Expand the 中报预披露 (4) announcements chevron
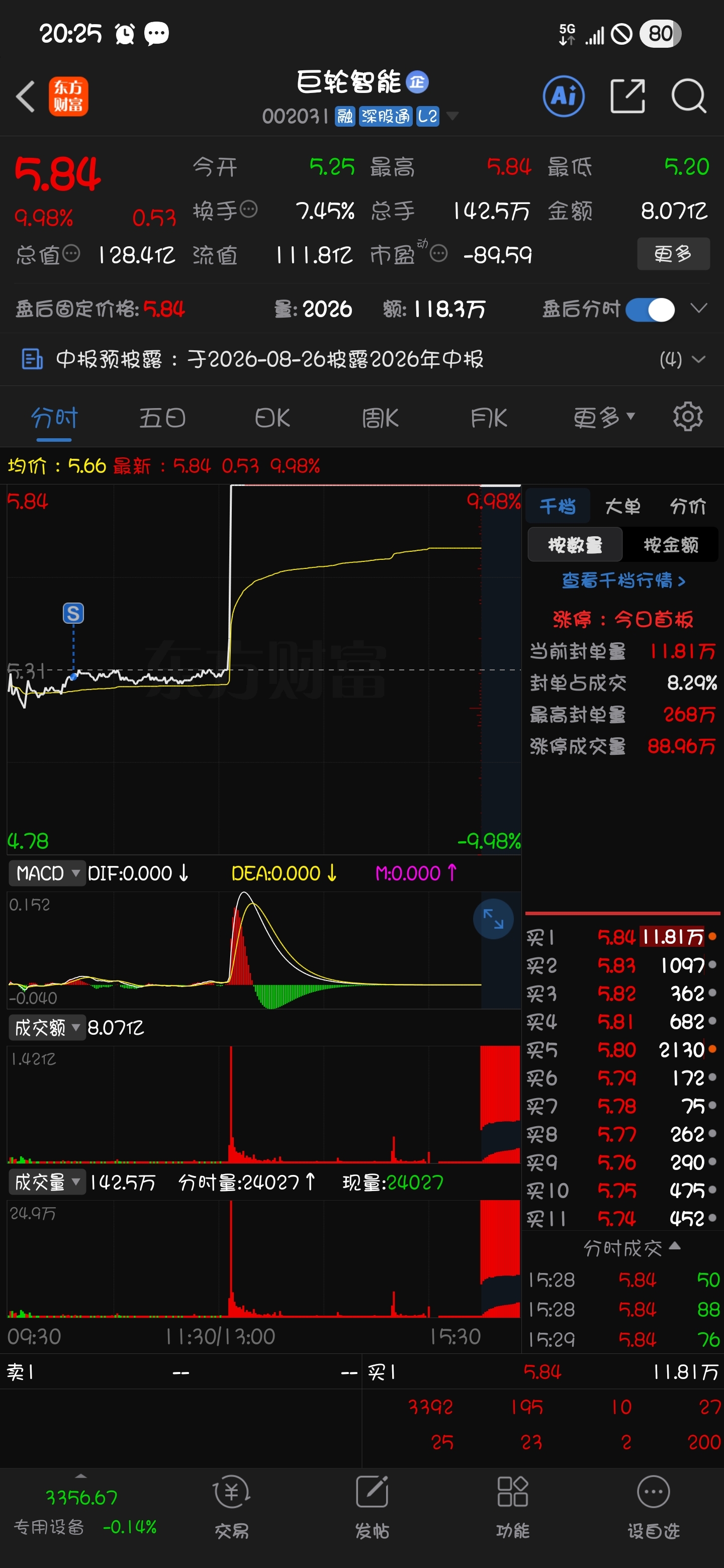The width and height of the screenshot is (724, 1568). 698,359
